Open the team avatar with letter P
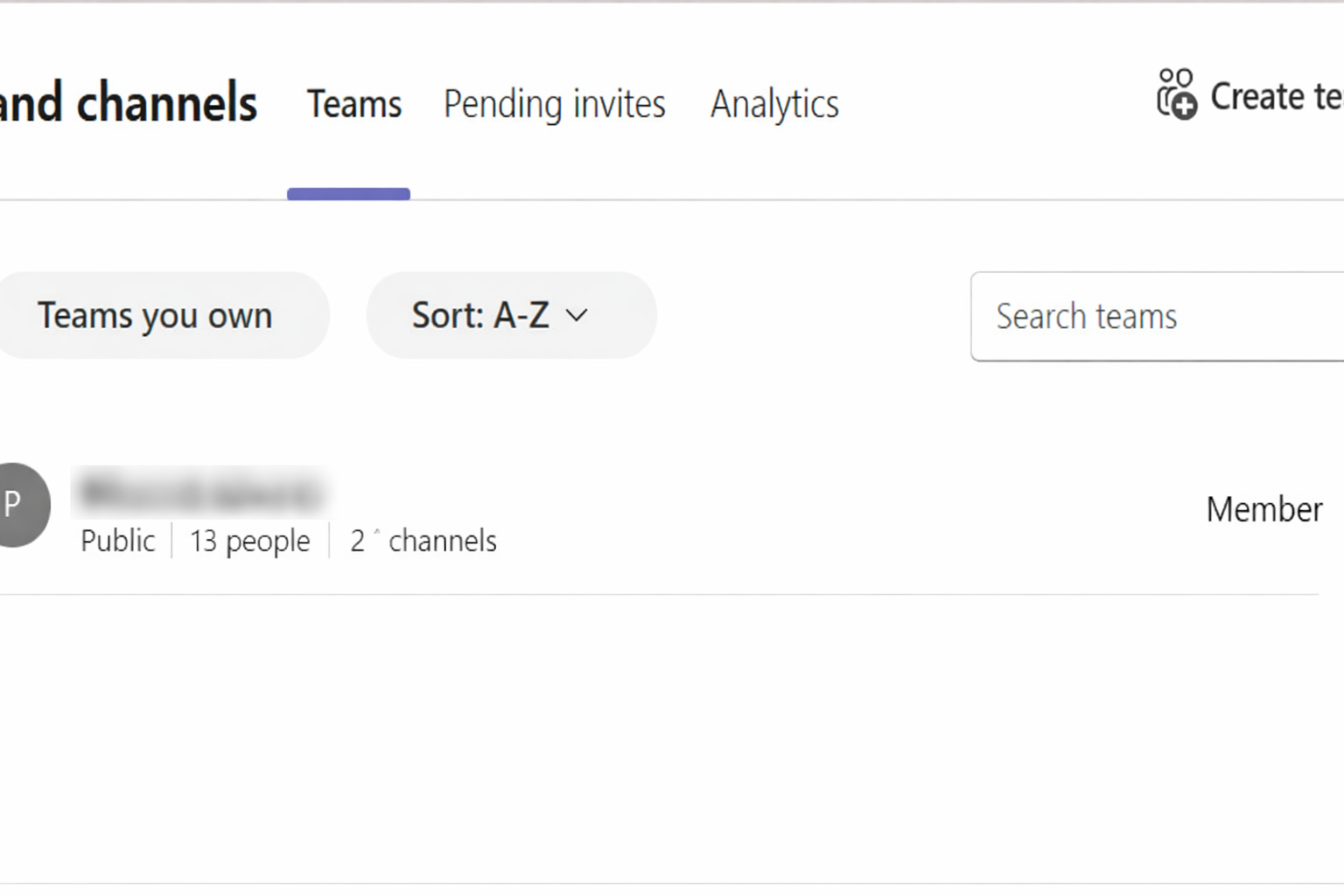The width and height of the screenshot is (1344, 896). [x=19, y=505]
